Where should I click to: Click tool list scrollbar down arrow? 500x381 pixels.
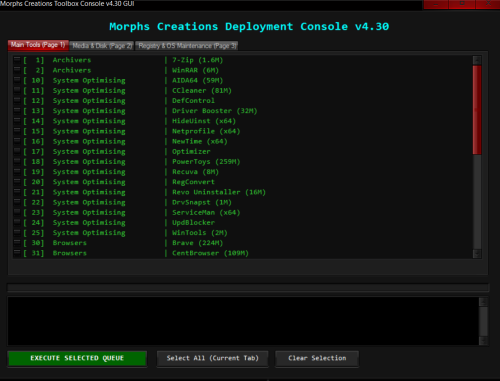(x=477, y=254)
